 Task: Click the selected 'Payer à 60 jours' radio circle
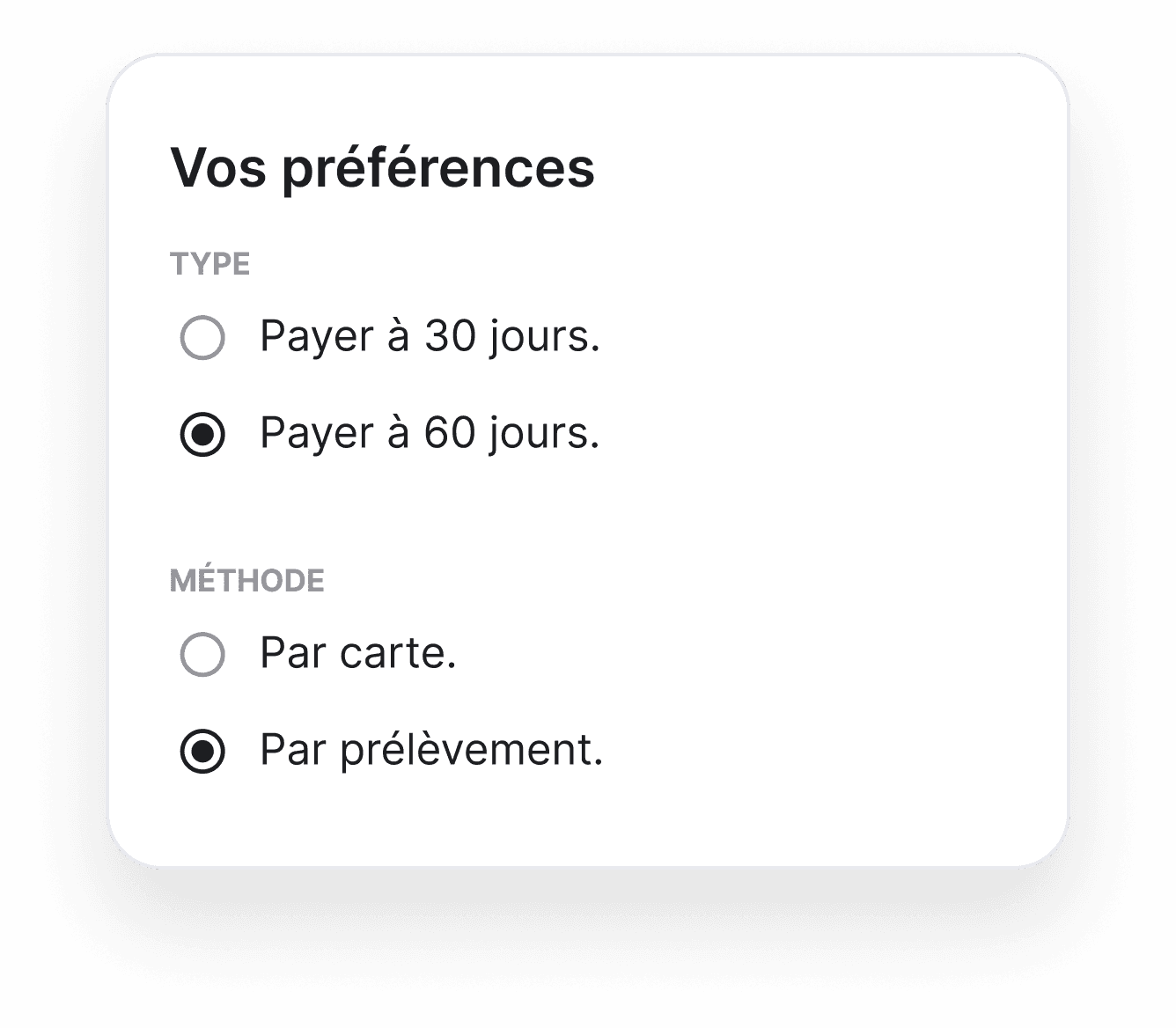(x=202, y=435)
